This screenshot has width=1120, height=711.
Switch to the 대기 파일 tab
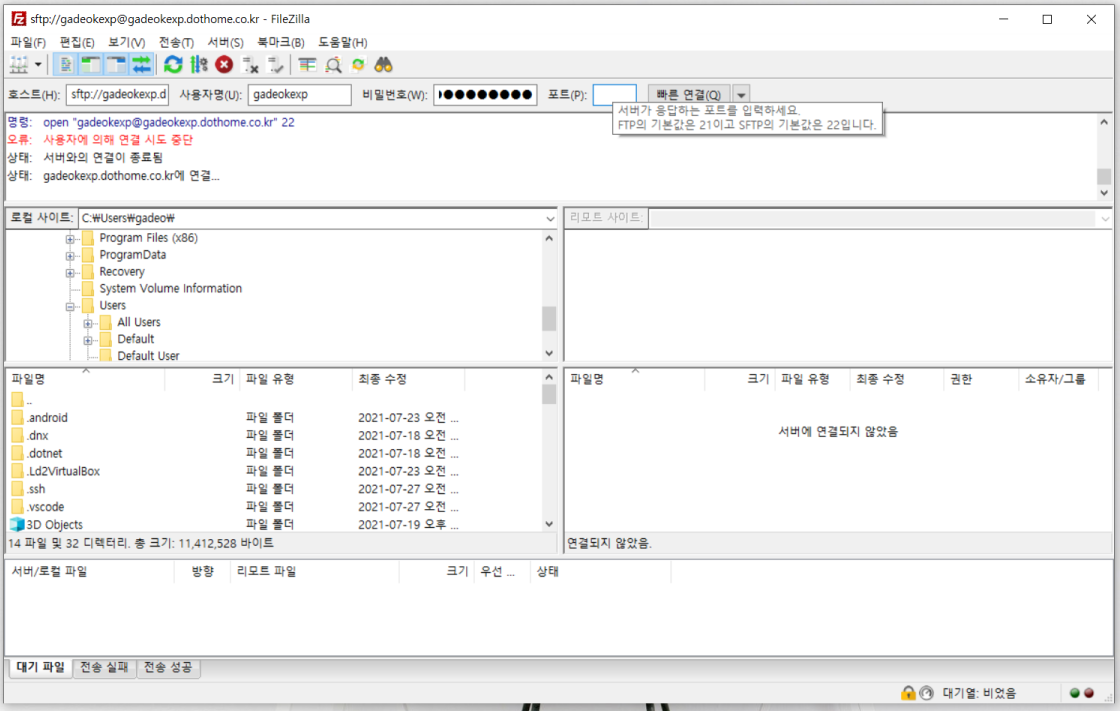[x=40, y=667]
